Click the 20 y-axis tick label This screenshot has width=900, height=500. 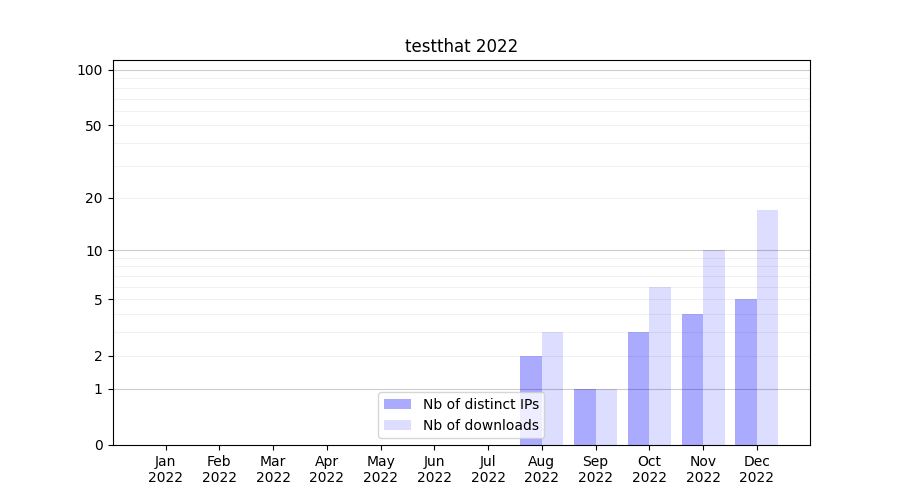94,198
